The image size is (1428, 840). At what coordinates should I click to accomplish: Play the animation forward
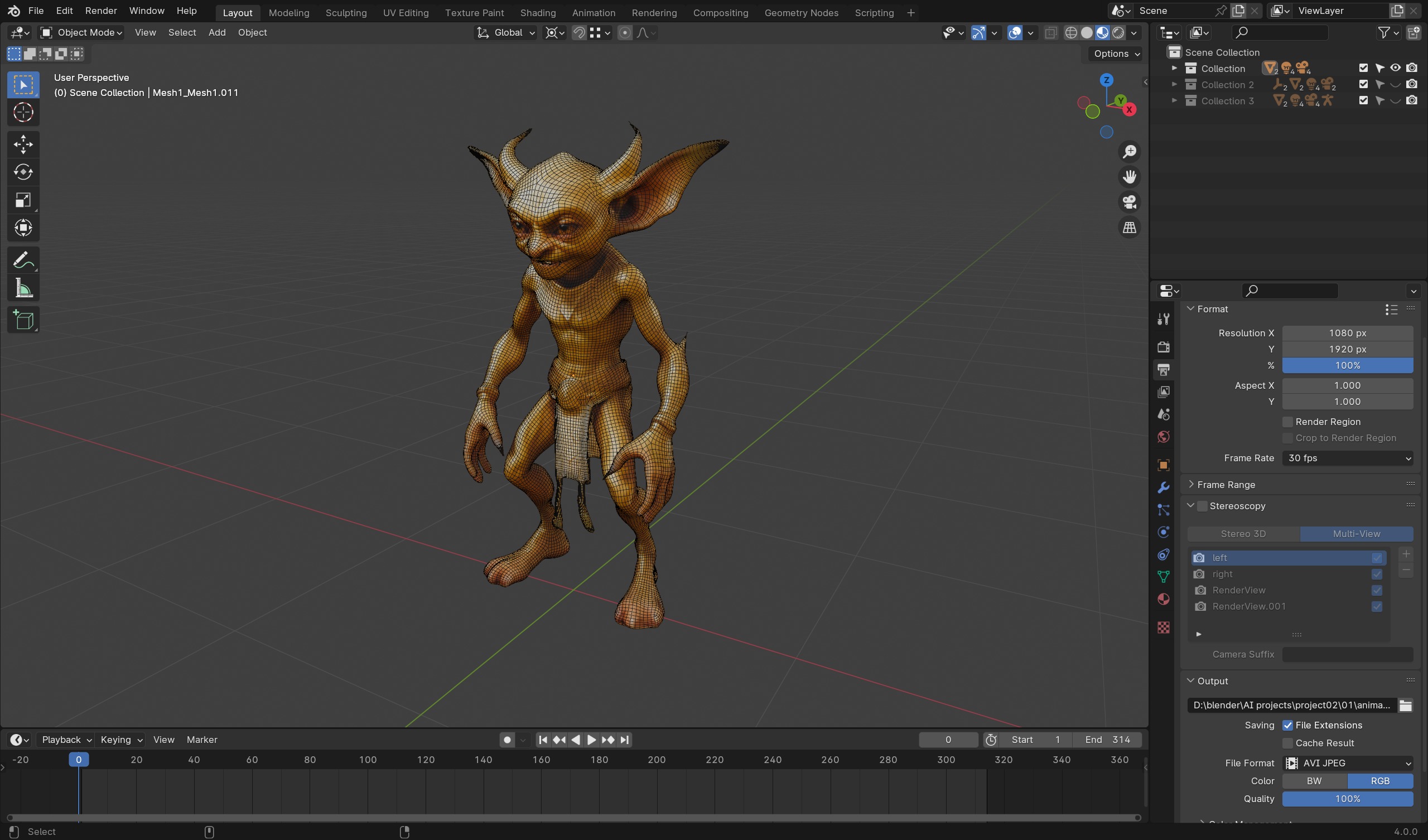(x=591, y=740)
